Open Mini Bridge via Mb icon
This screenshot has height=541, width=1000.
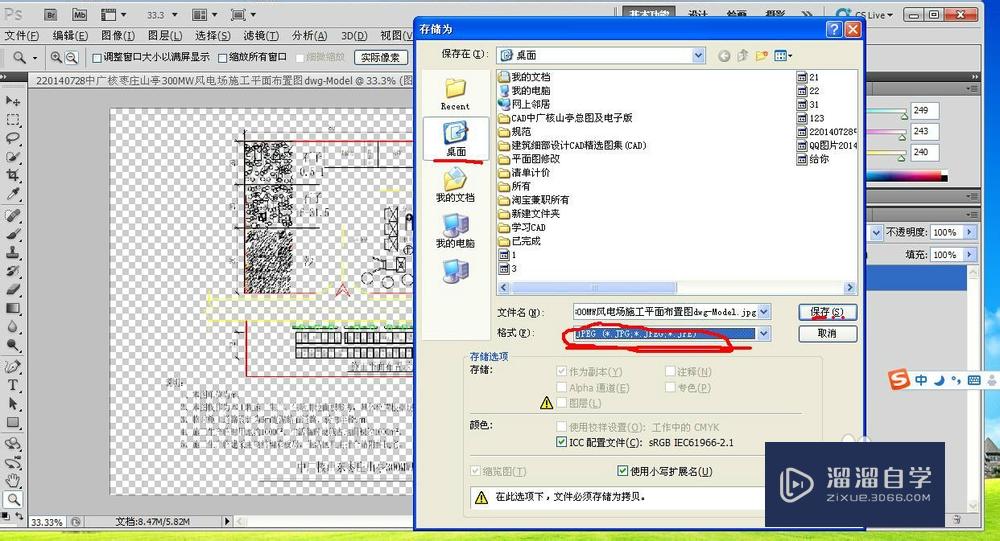click(79, 14)
